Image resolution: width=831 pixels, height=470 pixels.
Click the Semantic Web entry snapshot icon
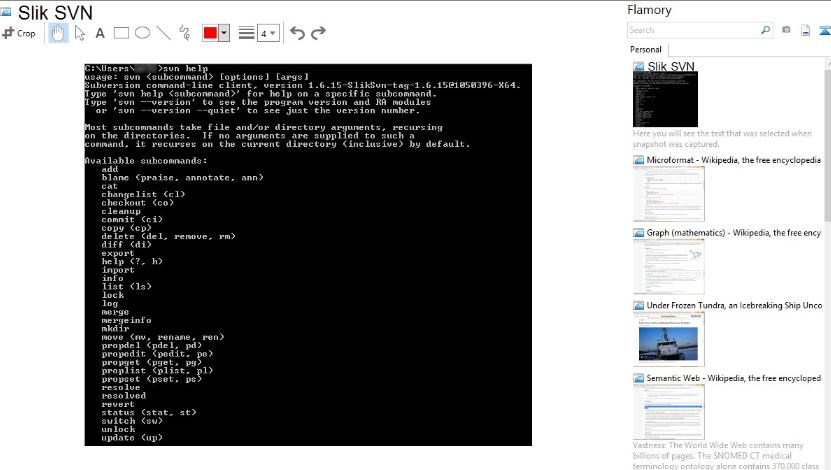(639, 378)
